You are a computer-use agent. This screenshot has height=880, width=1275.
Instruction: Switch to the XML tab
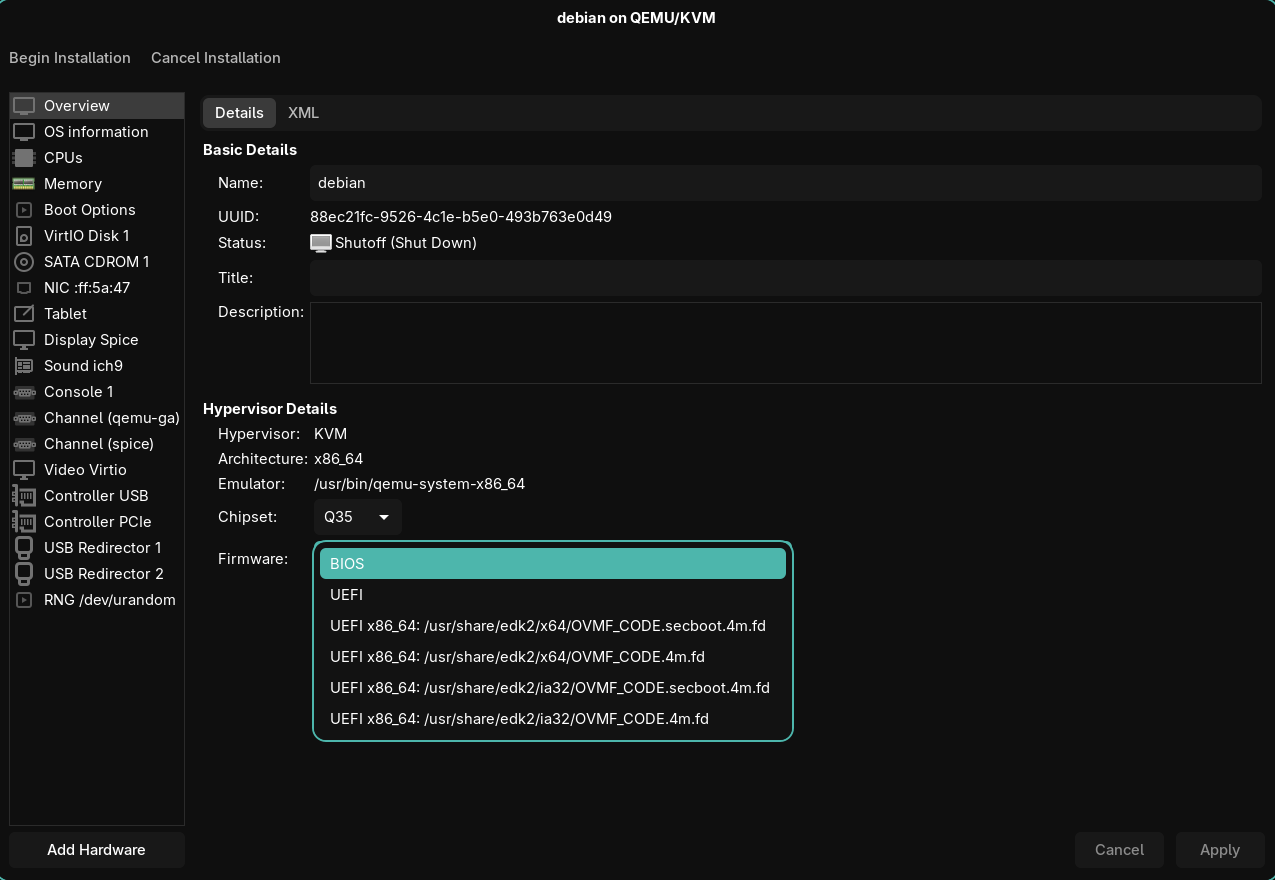pyautogui.click(x=303, y=113)
